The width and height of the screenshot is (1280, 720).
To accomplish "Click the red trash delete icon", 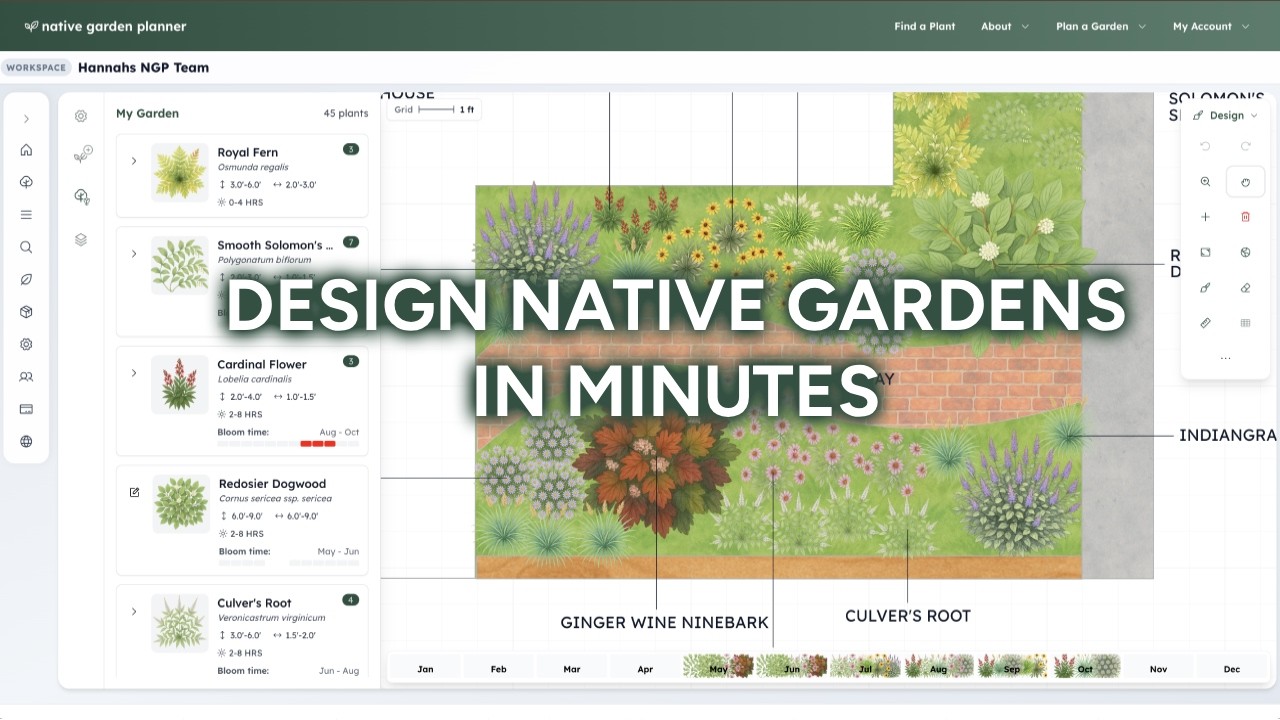I will tap(1245, 217).
